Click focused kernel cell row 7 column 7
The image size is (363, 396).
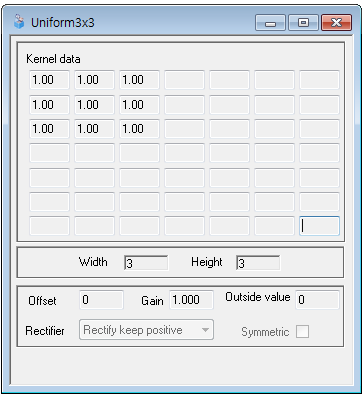[x=319, y=226]
